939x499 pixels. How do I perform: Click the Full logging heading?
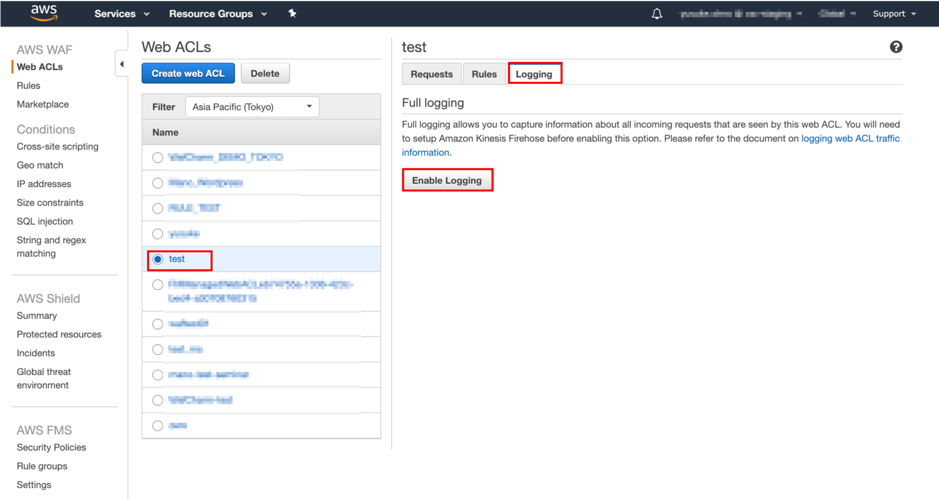point(433,102)
